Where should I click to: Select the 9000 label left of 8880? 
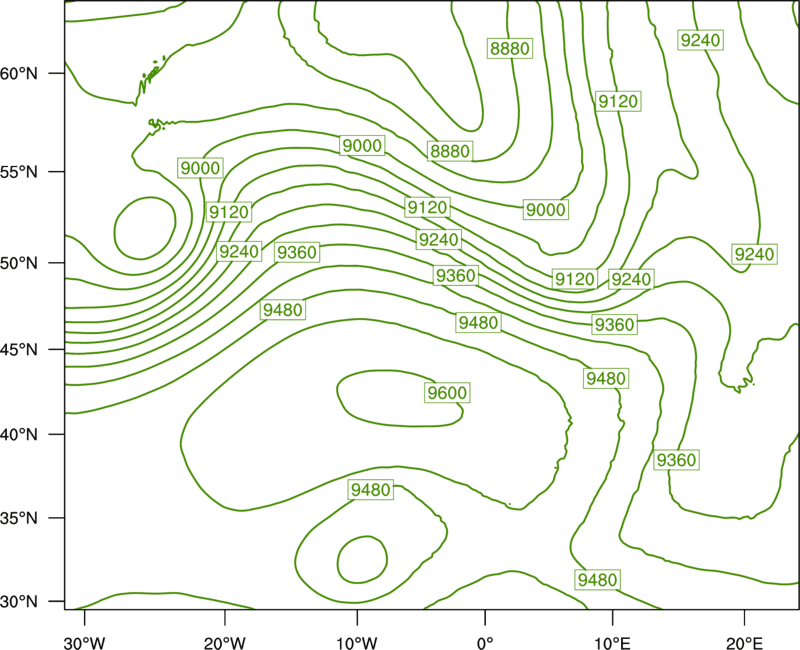(x=362, y=146)
